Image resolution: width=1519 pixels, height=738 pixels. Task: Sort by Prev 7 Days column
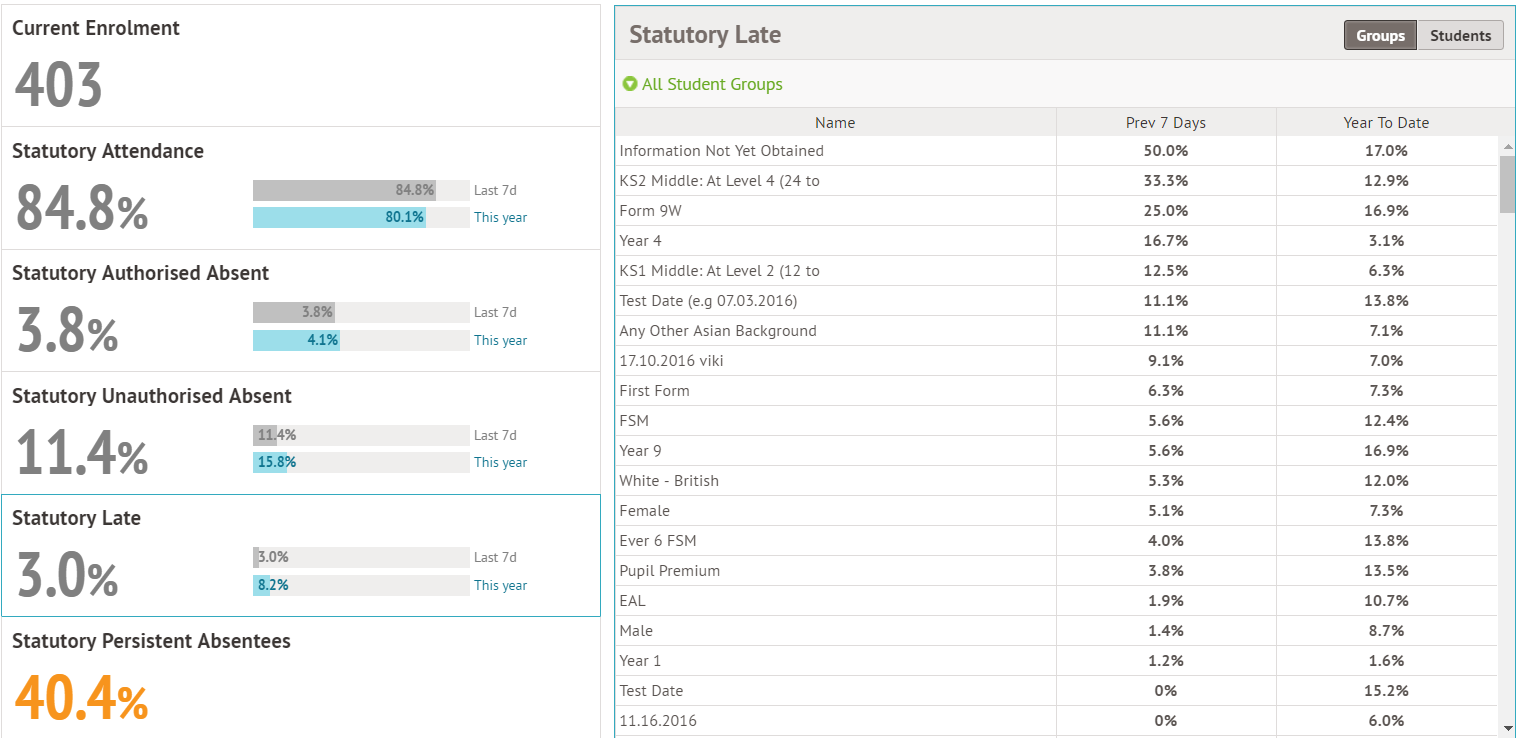(1166, 122)
